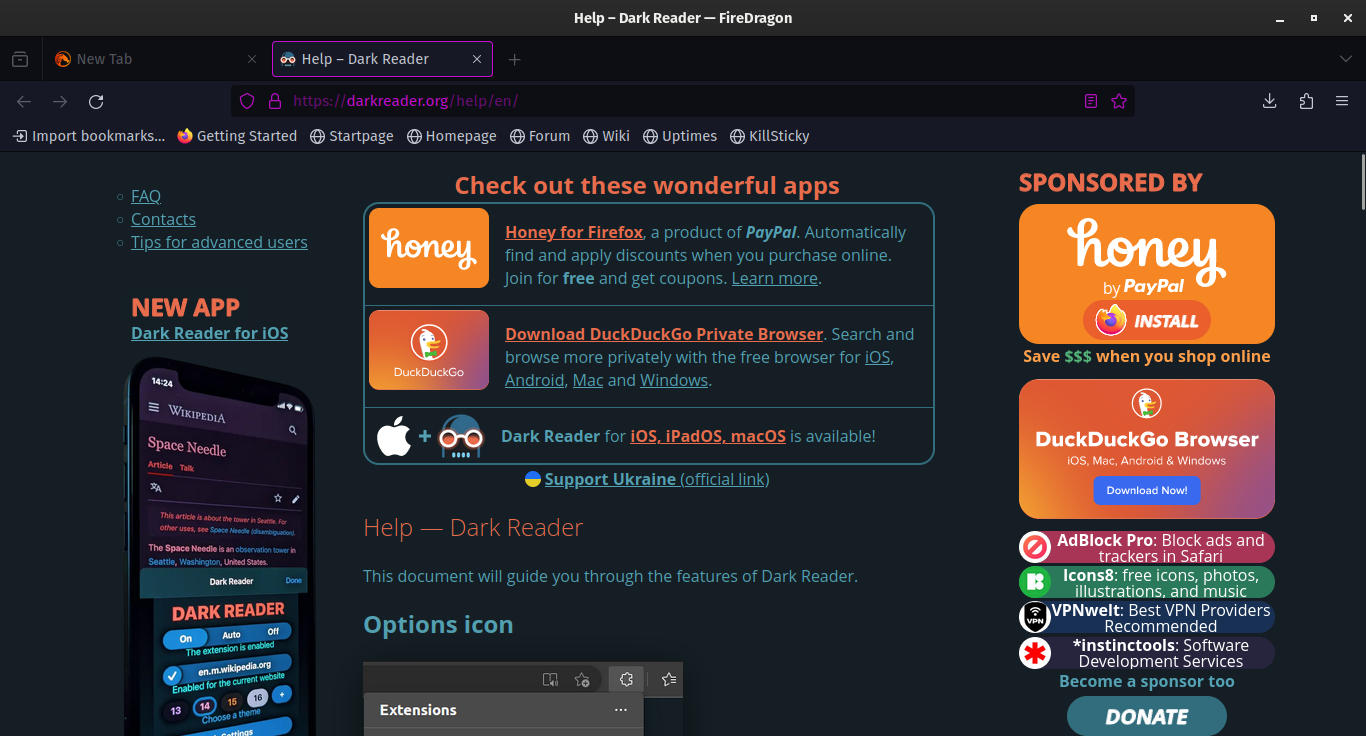The image size is (1366, 736).
Task: Close the New Tab tab
Action: click(x=252, y=59)
